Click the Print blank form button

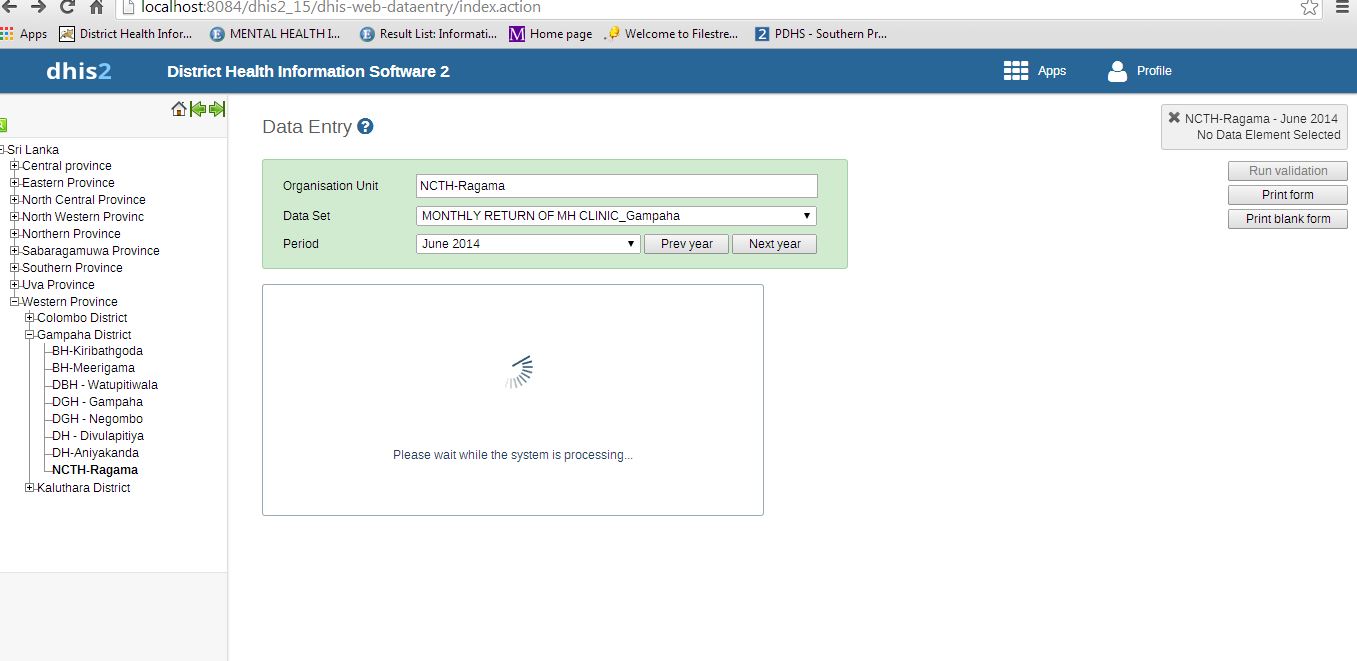point(1288,219)
